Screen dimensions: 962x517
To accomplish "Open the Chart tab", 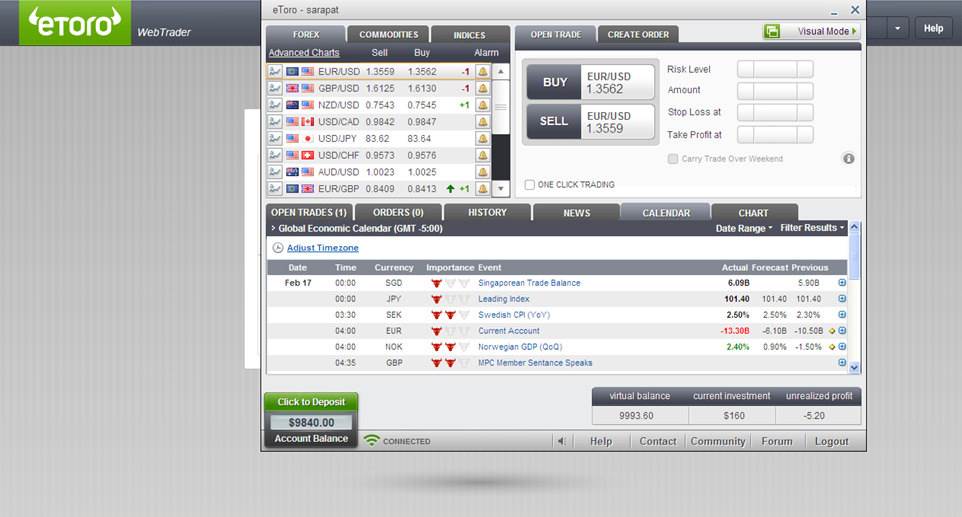I will [x=753, y=213].
